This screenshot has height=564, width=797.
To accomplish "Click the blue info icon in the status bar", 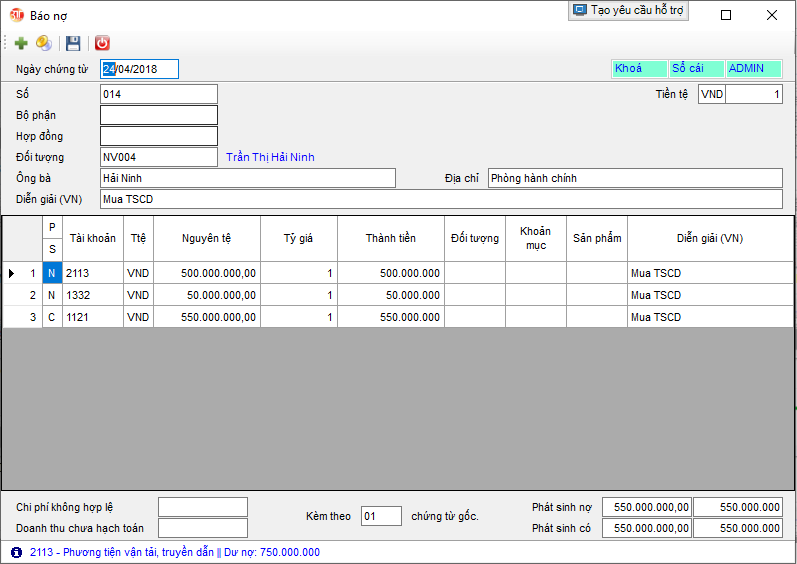I will point(16,552).
